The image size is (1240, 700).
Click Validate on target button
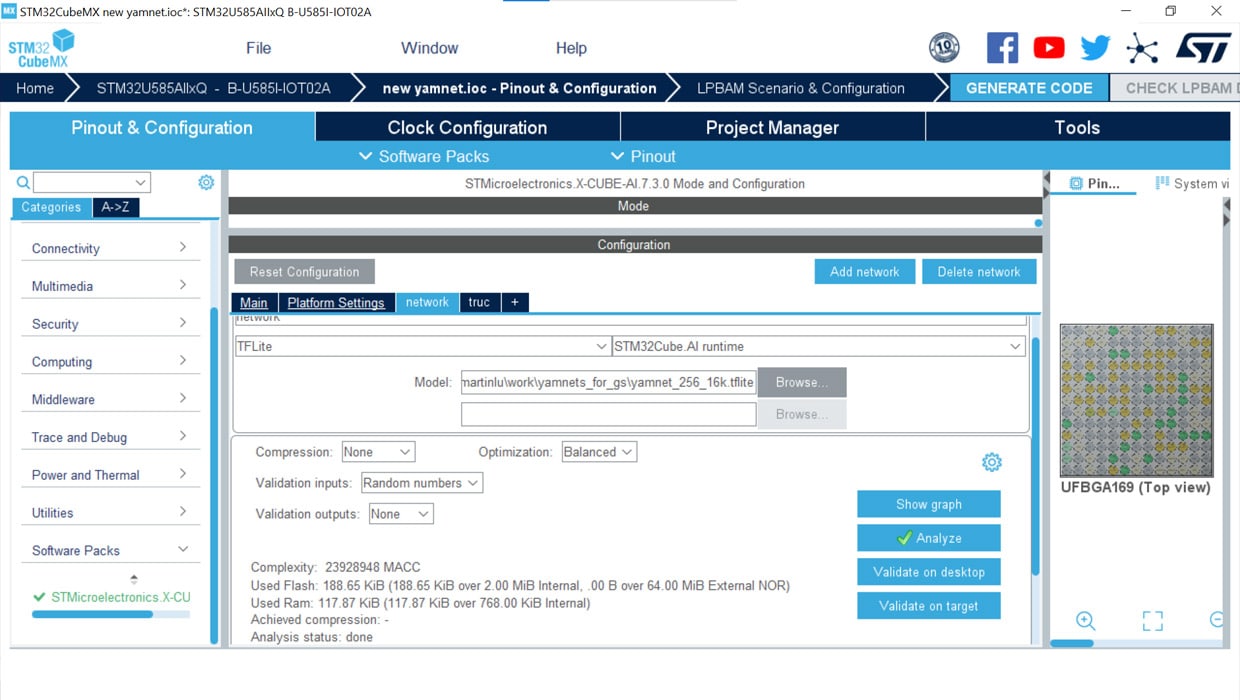pos(928,605)
